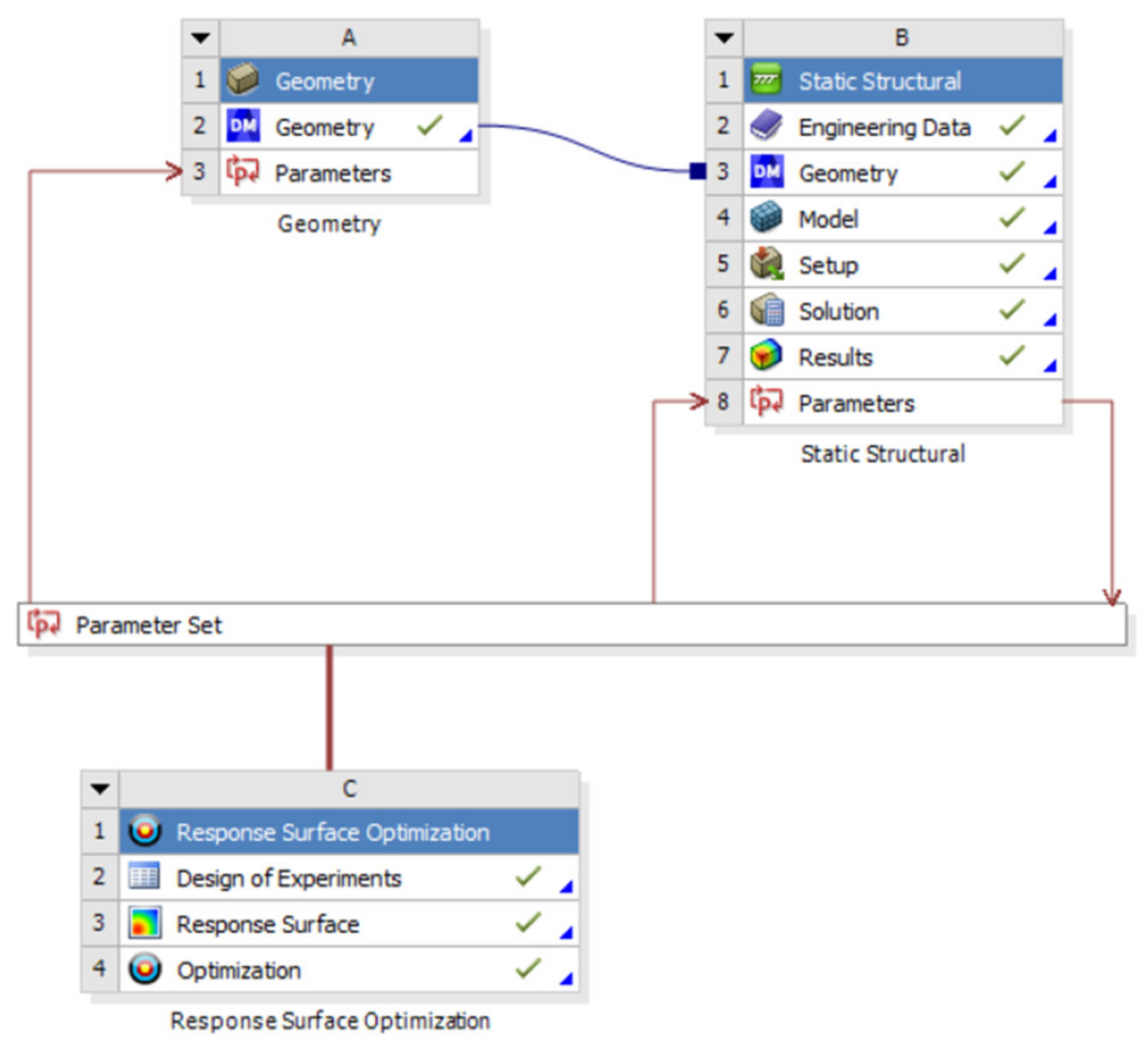Image resolution: width=1148 pixels, height=1050 pixels.
Task: Click the DesignModeler icon in system A
Action: click(243, 126)
